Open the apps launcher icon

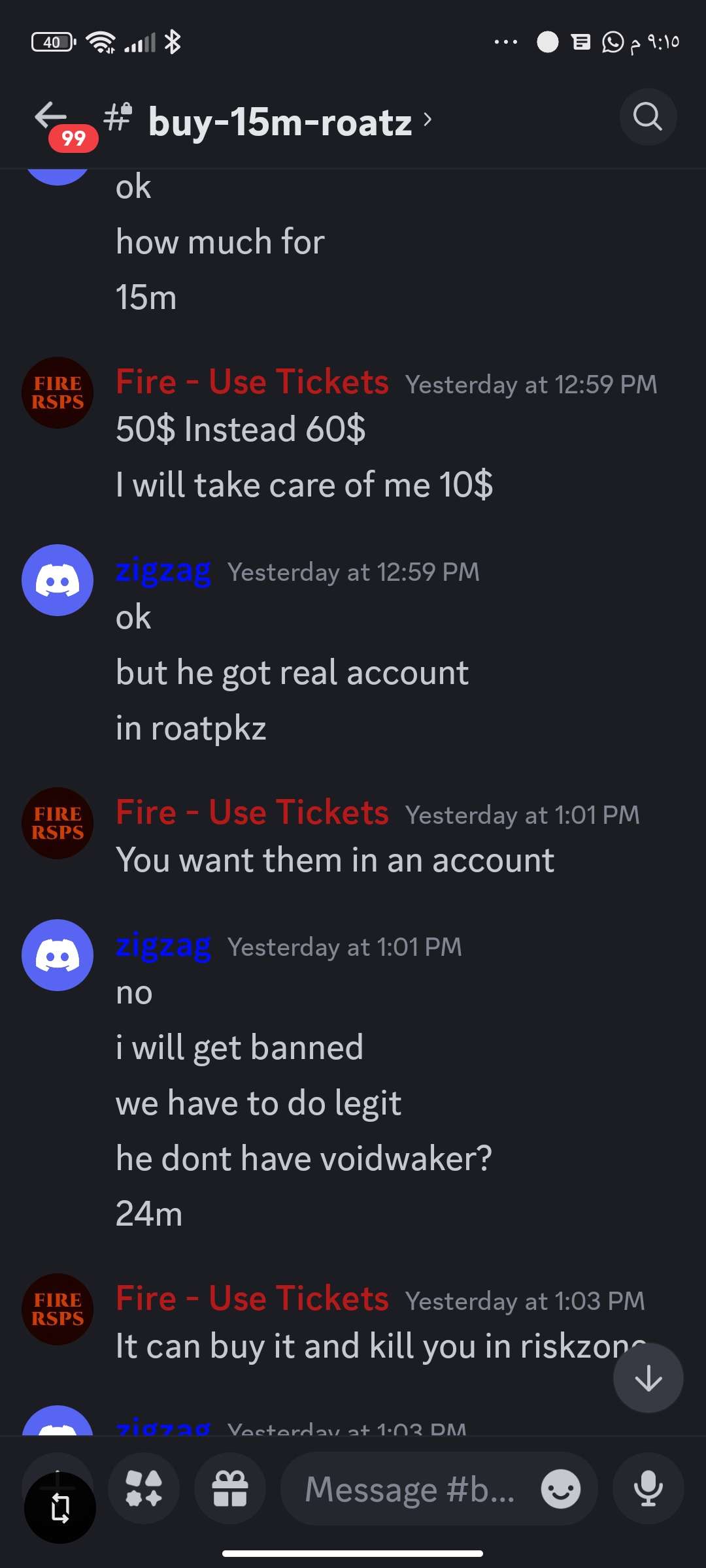pos(144,1488)
